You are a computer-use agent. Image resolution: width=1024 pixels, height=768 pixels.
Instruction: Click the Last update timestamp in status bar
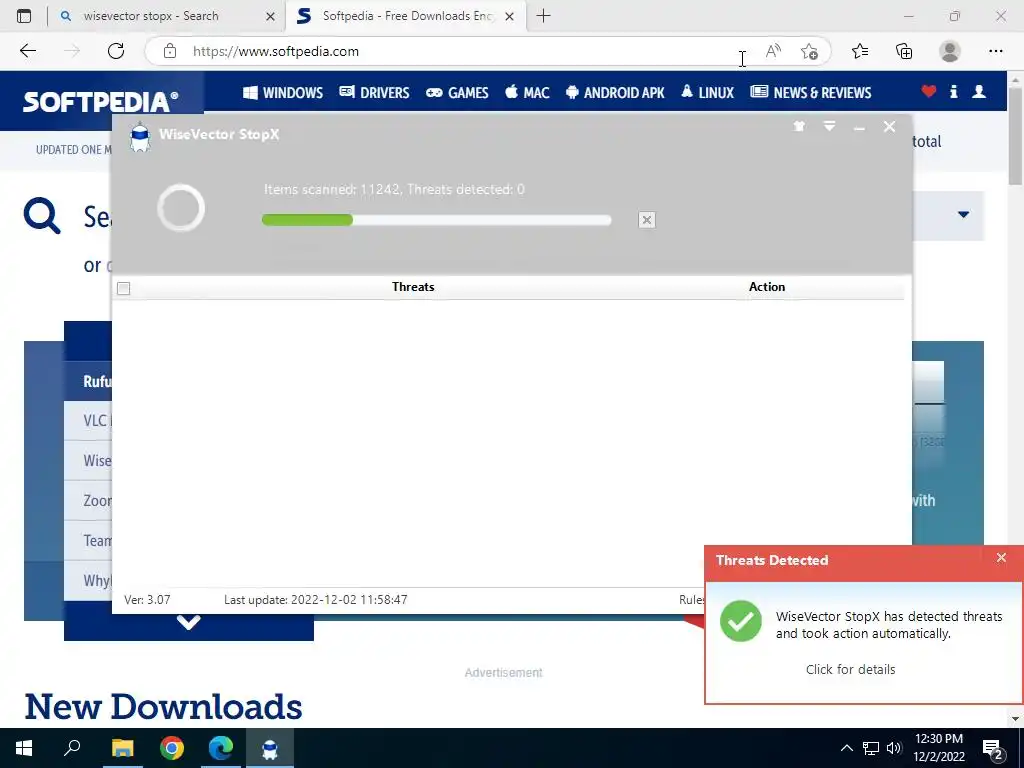pos(315,600)
